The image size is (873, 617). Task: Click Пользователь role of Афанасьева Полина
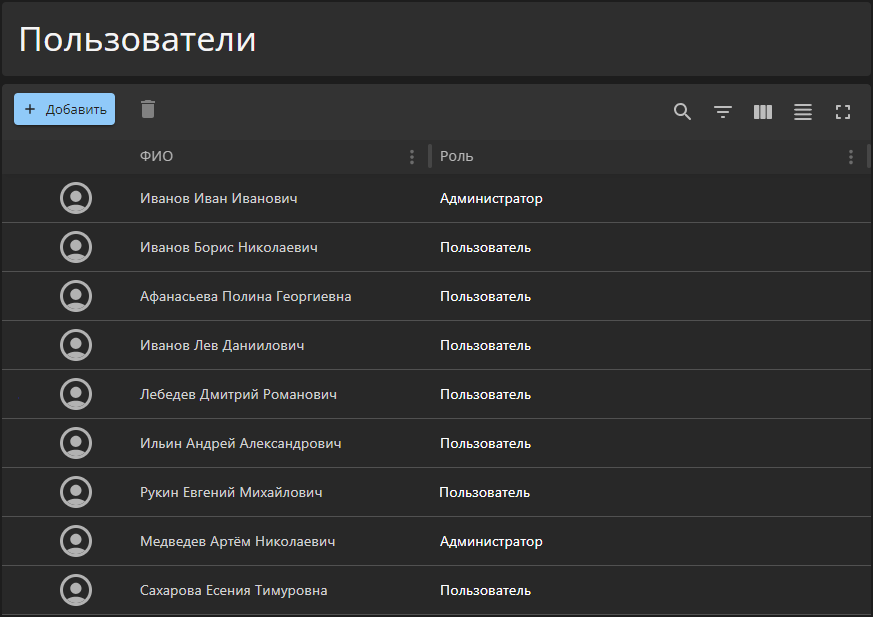point(485,296)
